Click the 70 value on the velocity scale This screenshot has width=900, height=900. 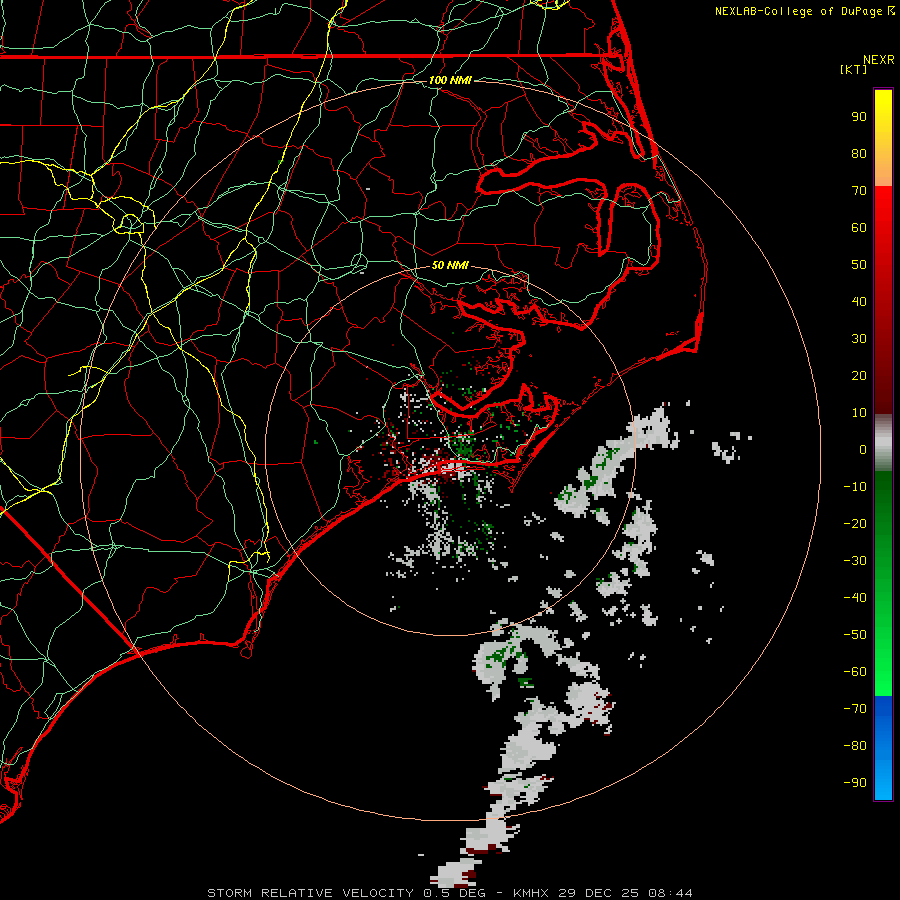click(859, 191)
